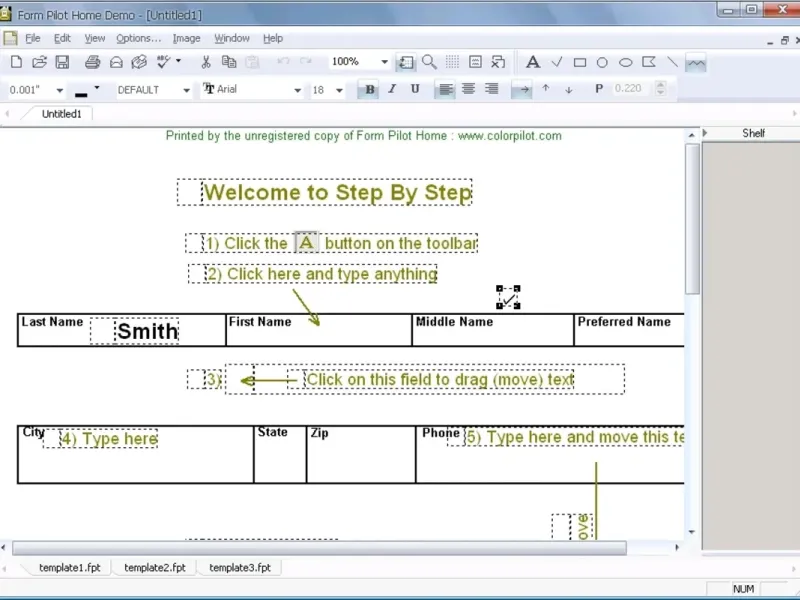
Task: Toggle Bold formatting
Action: (369, 90)
